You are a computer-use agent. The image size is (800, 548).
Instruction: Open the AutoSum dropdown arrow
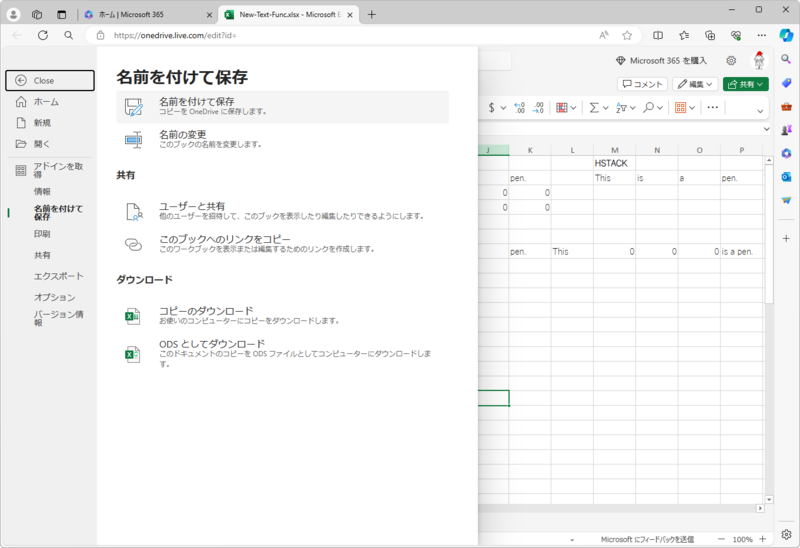pos(606,108)
